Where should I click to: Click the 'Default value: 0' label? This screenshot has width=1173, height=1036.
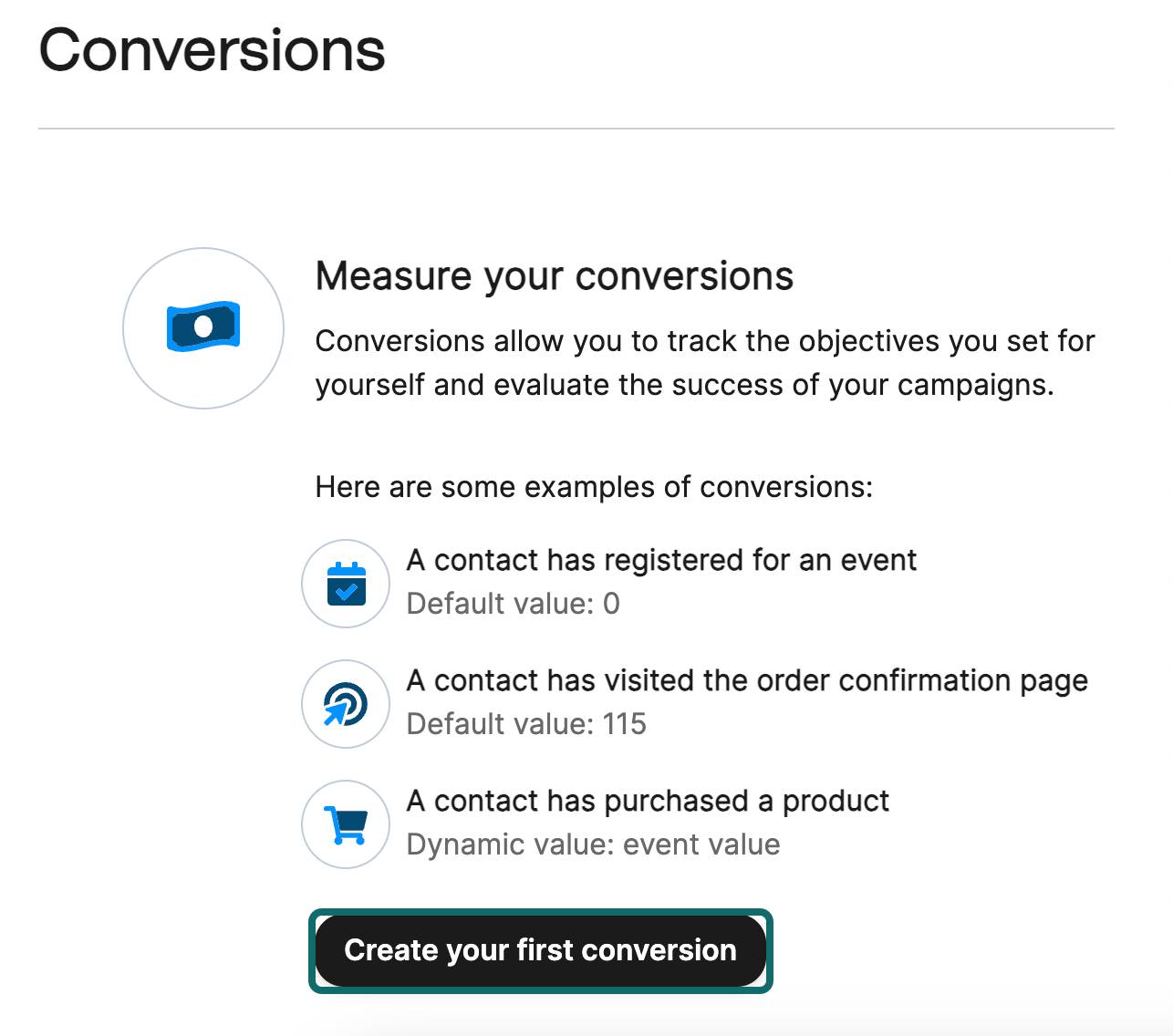click(513, 604)
